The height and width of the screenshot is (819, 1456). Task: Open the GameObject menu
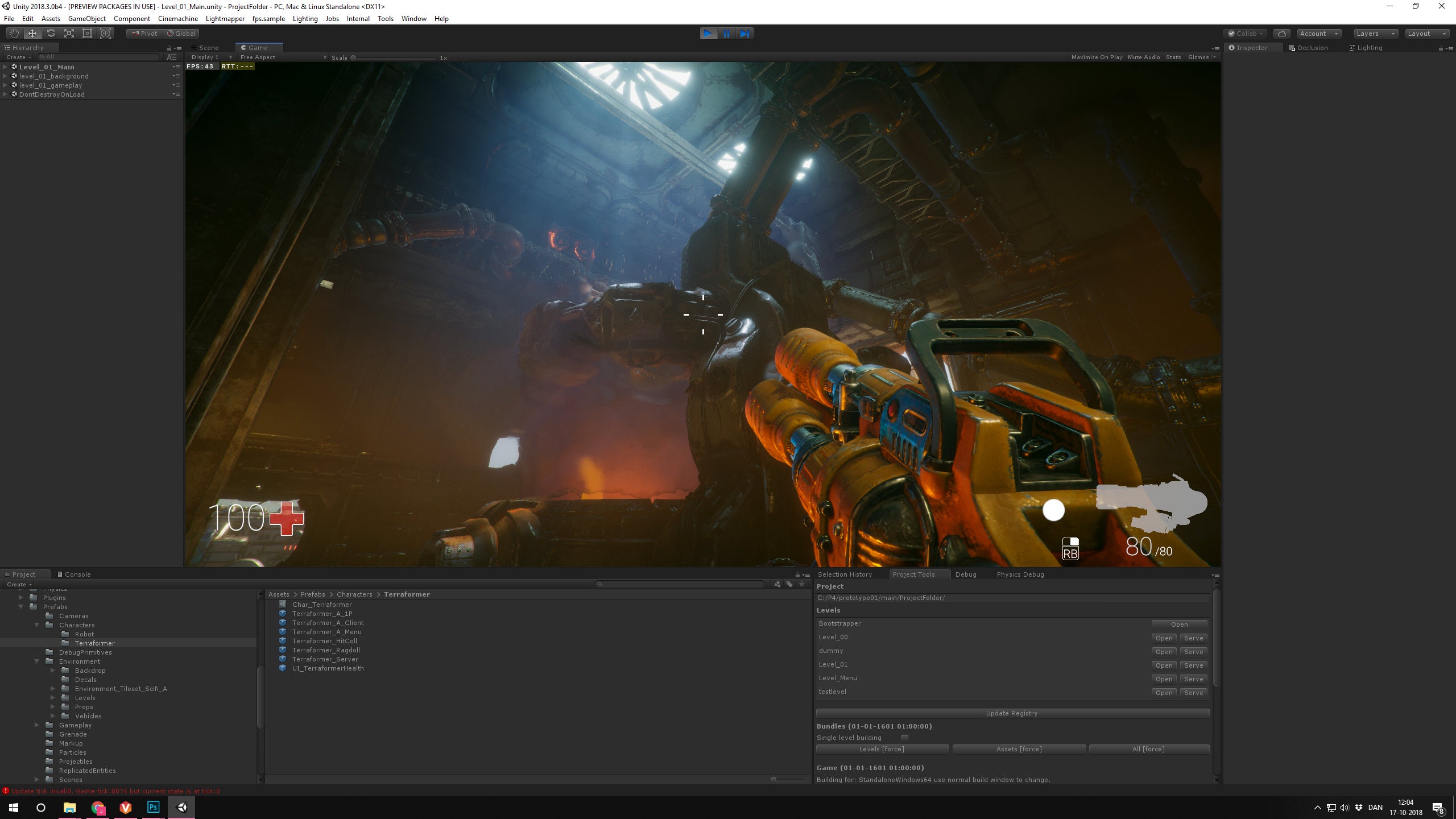click(86, 18)
